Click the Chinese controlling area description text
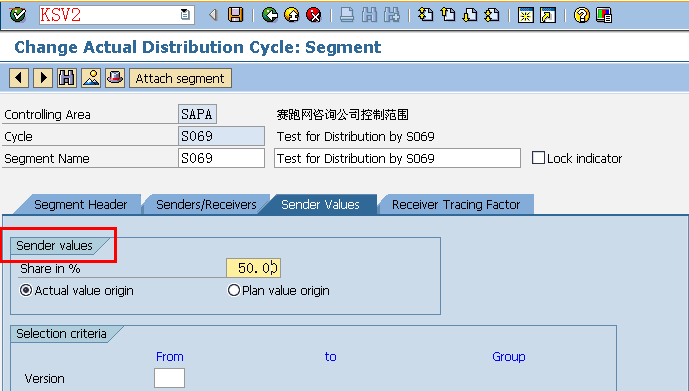The image size is (689, 391). (x=343, y=115)
